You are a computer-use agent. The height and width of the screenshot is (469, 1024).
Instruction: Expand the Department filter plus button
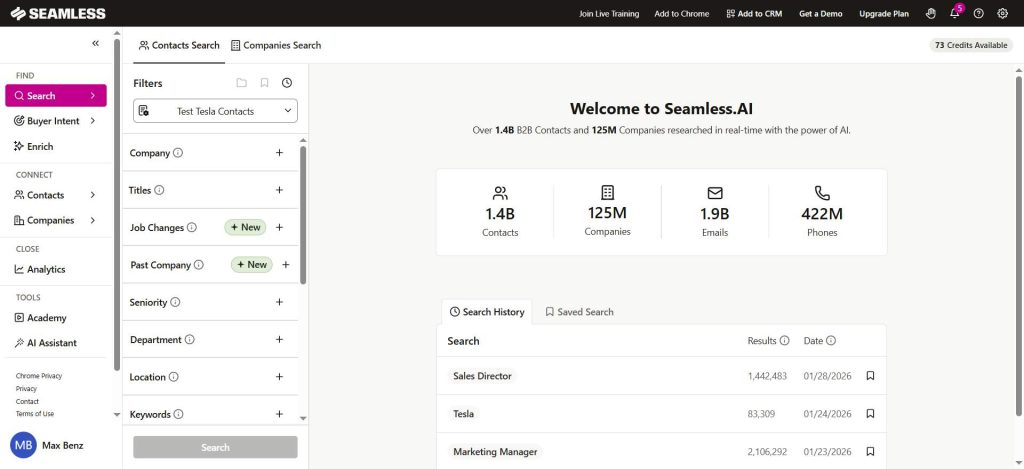280,340
